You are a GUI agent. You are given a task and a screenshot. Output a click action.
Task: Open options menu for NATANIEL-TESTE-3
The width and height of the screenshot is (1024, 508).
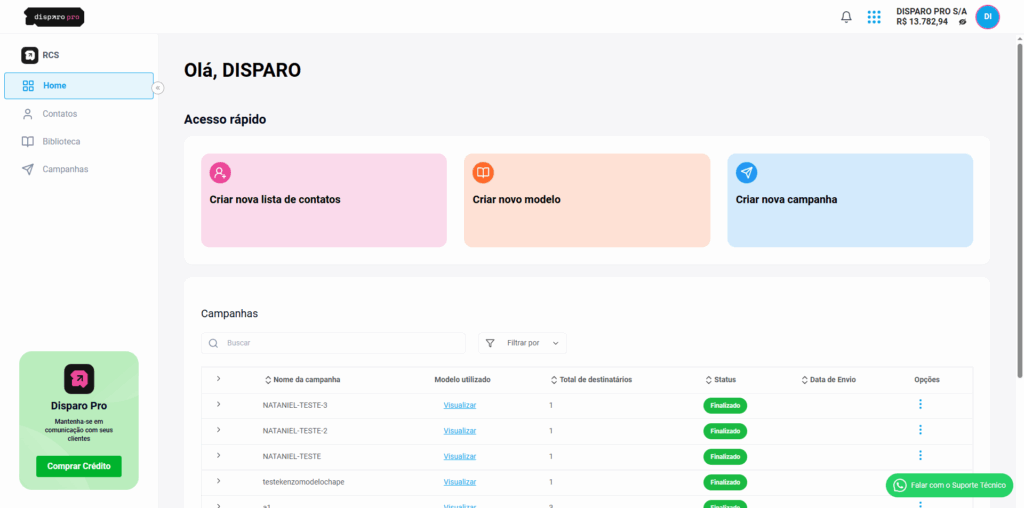click(x=920, y=404)
